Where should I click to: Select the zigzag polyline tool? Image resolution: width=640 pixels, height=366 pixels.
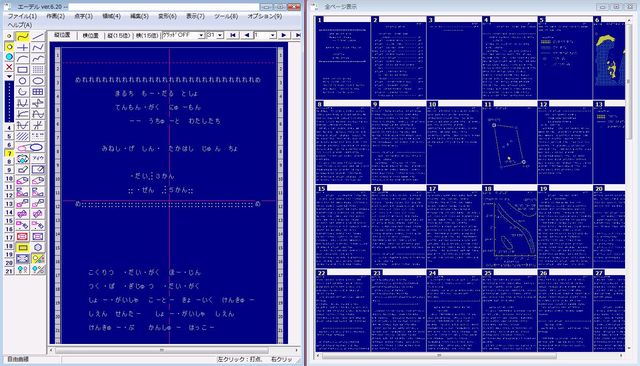[x=38, y=48]
